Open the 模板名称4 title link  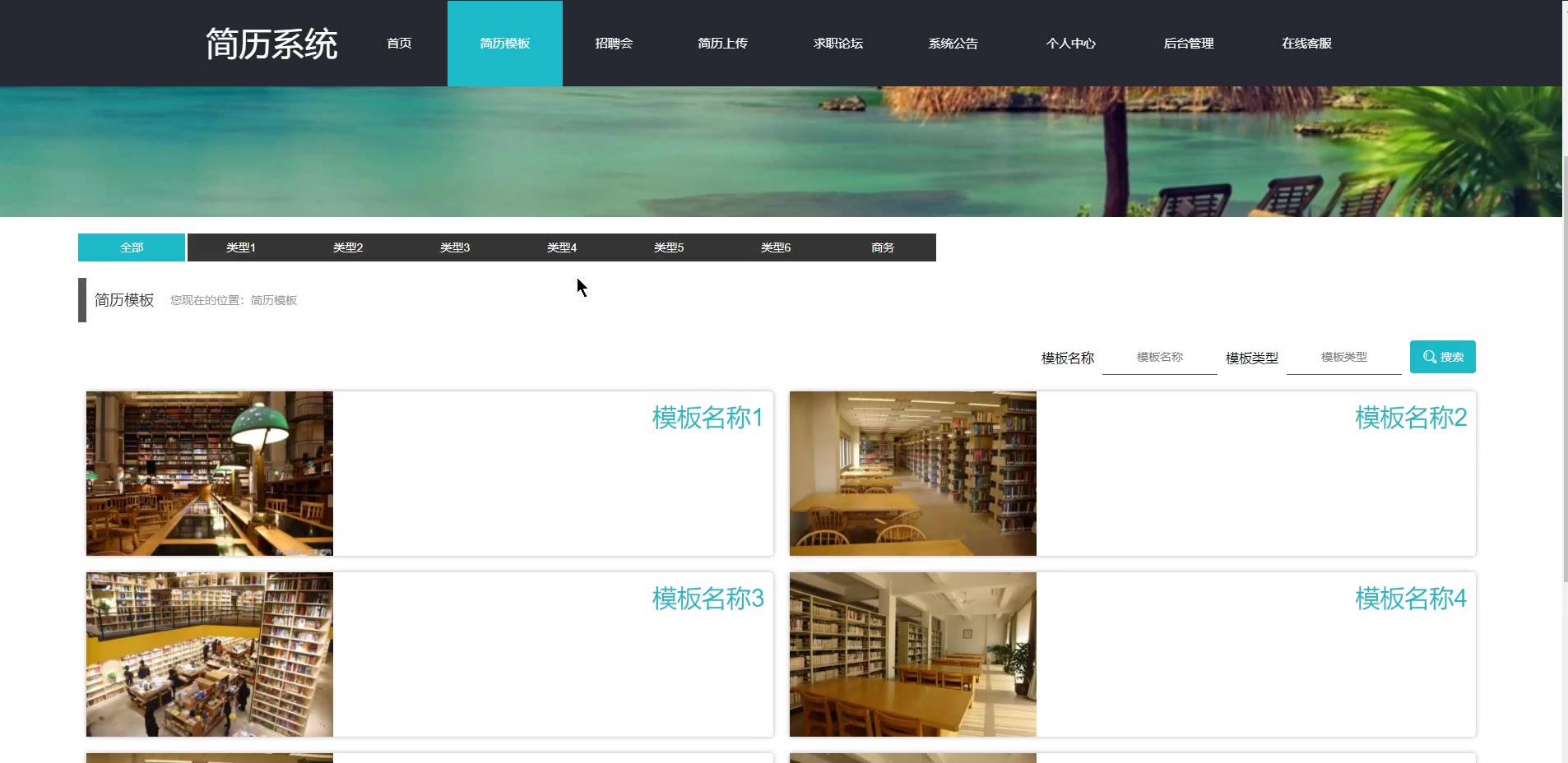(x=1411, y=599)
